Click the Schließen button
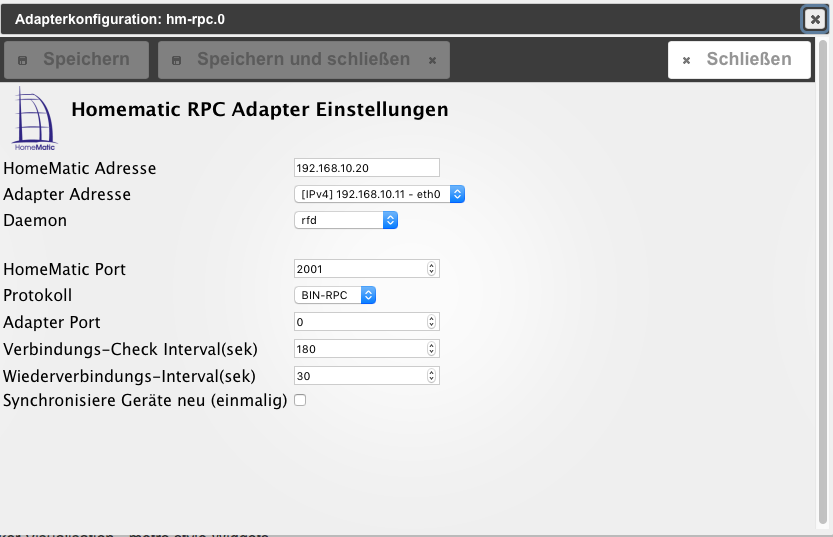 pos(738,60)
